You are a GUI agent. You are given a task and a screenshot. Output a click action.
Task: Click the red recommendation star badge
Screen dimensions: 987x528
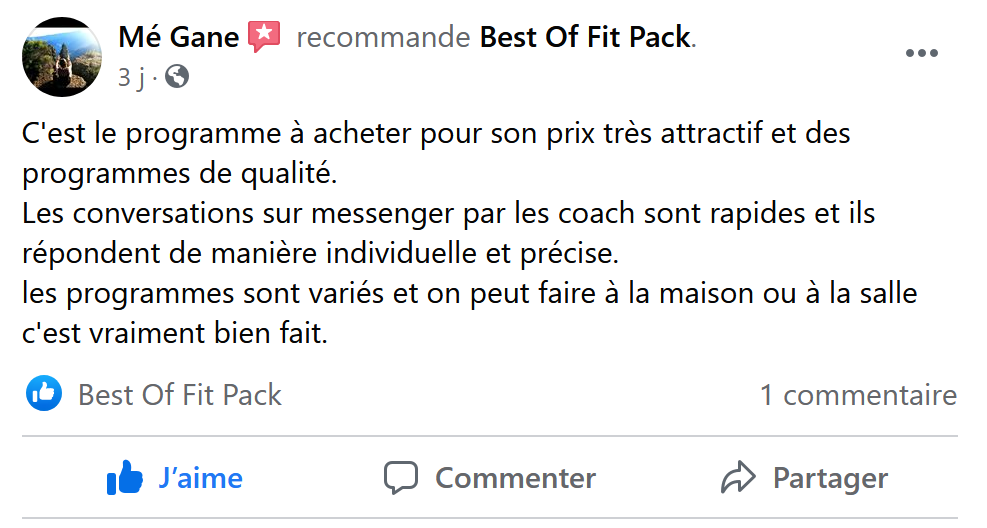pos(264,37)
